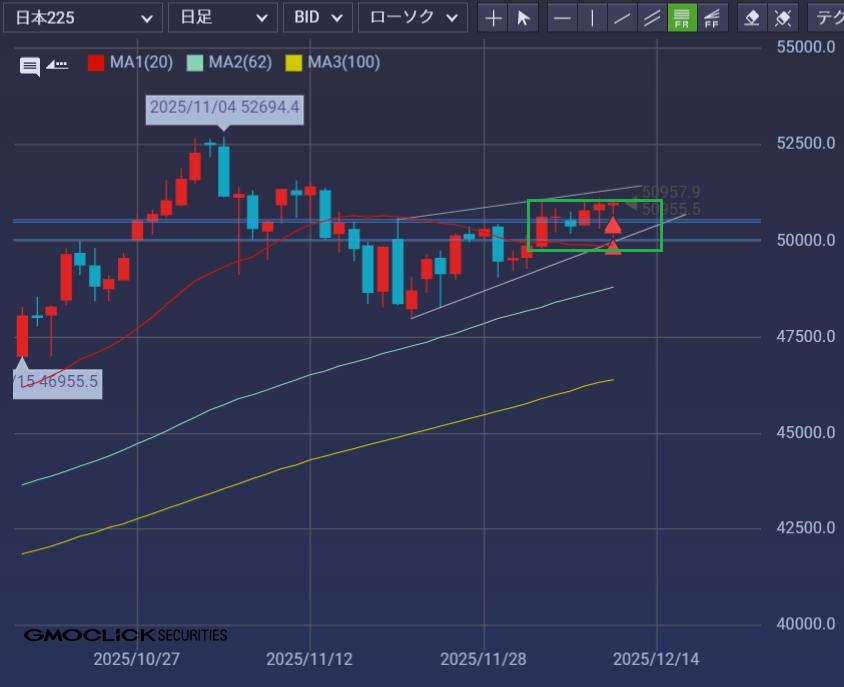Choose the vertical line drawing tool

tap(593, 18)
